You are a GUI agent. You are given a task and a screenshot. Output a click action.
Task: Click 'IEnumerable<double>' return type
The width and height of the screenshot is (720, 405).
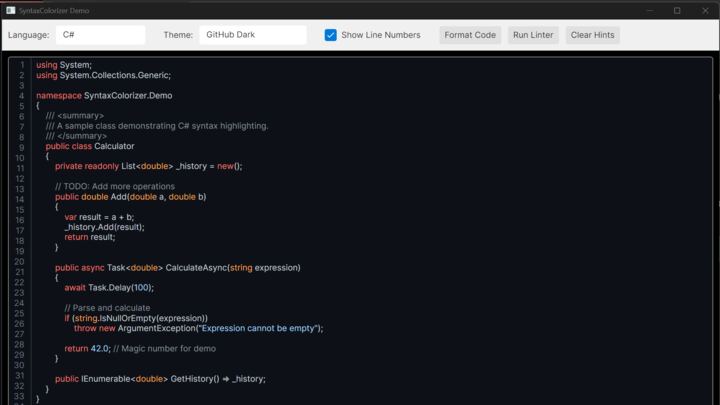[x=125, y=379]
